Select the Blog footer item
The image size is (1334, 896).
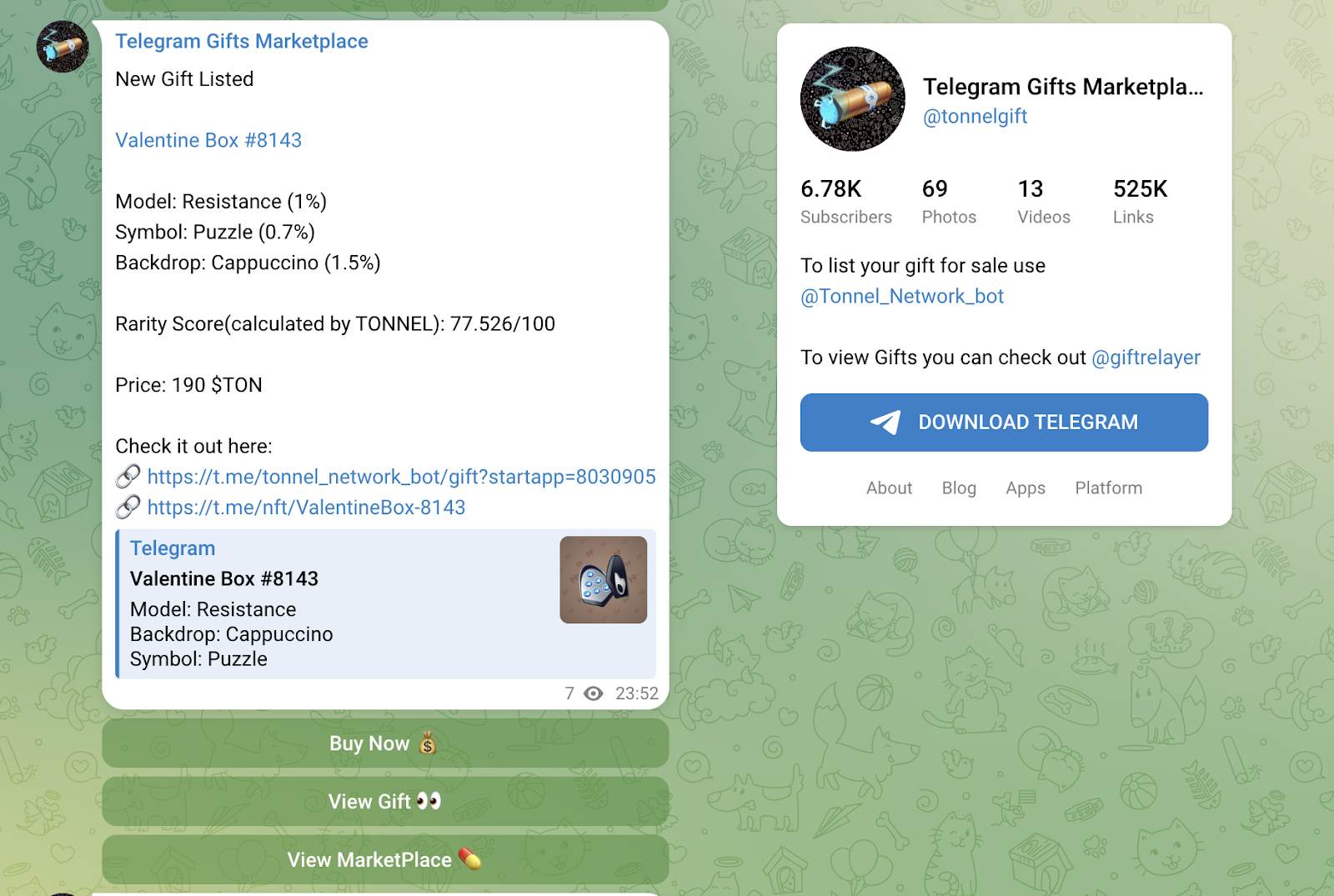click(x=959, y=488)
